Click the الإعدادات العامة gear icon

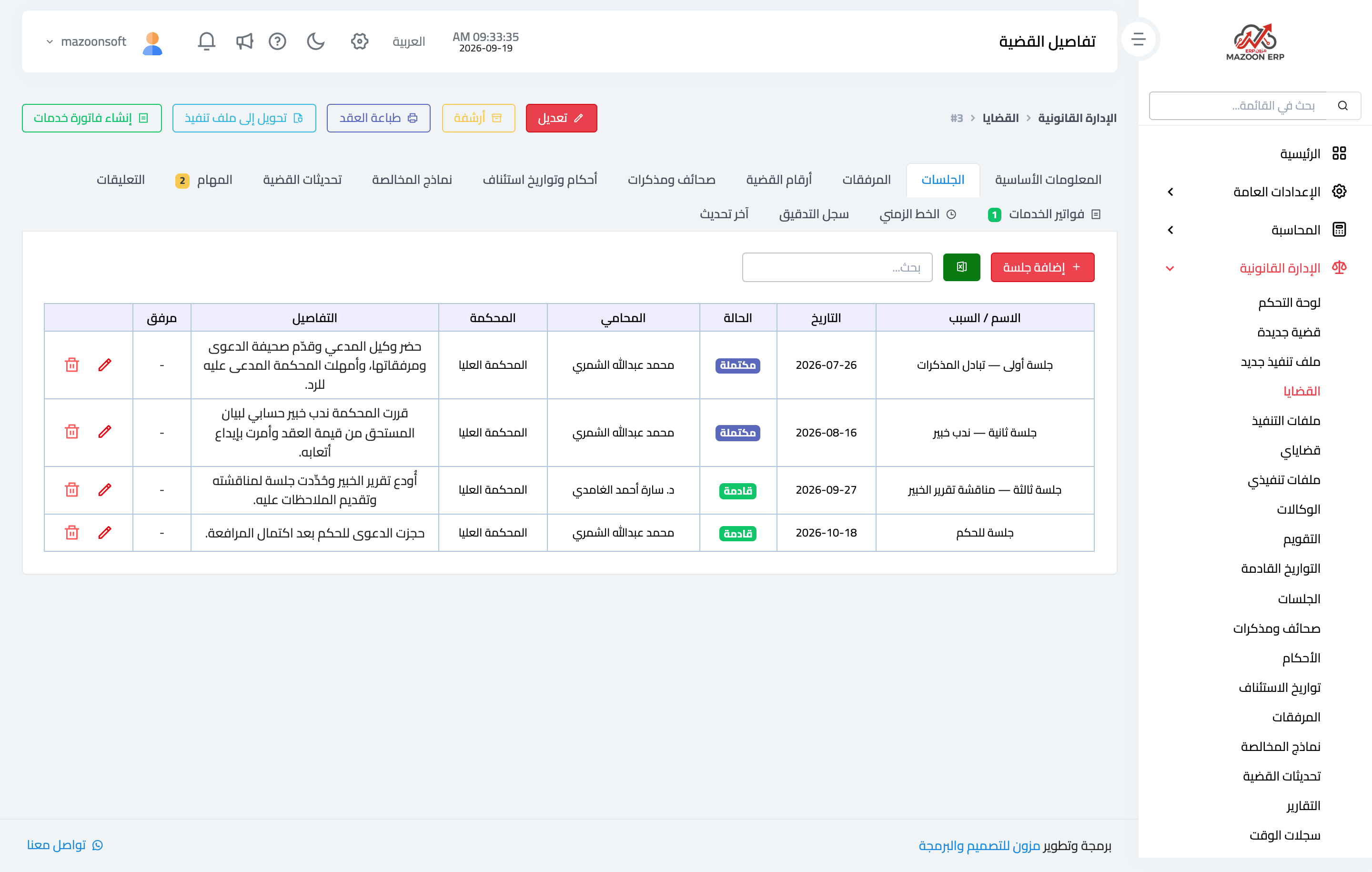point(1339,192)
